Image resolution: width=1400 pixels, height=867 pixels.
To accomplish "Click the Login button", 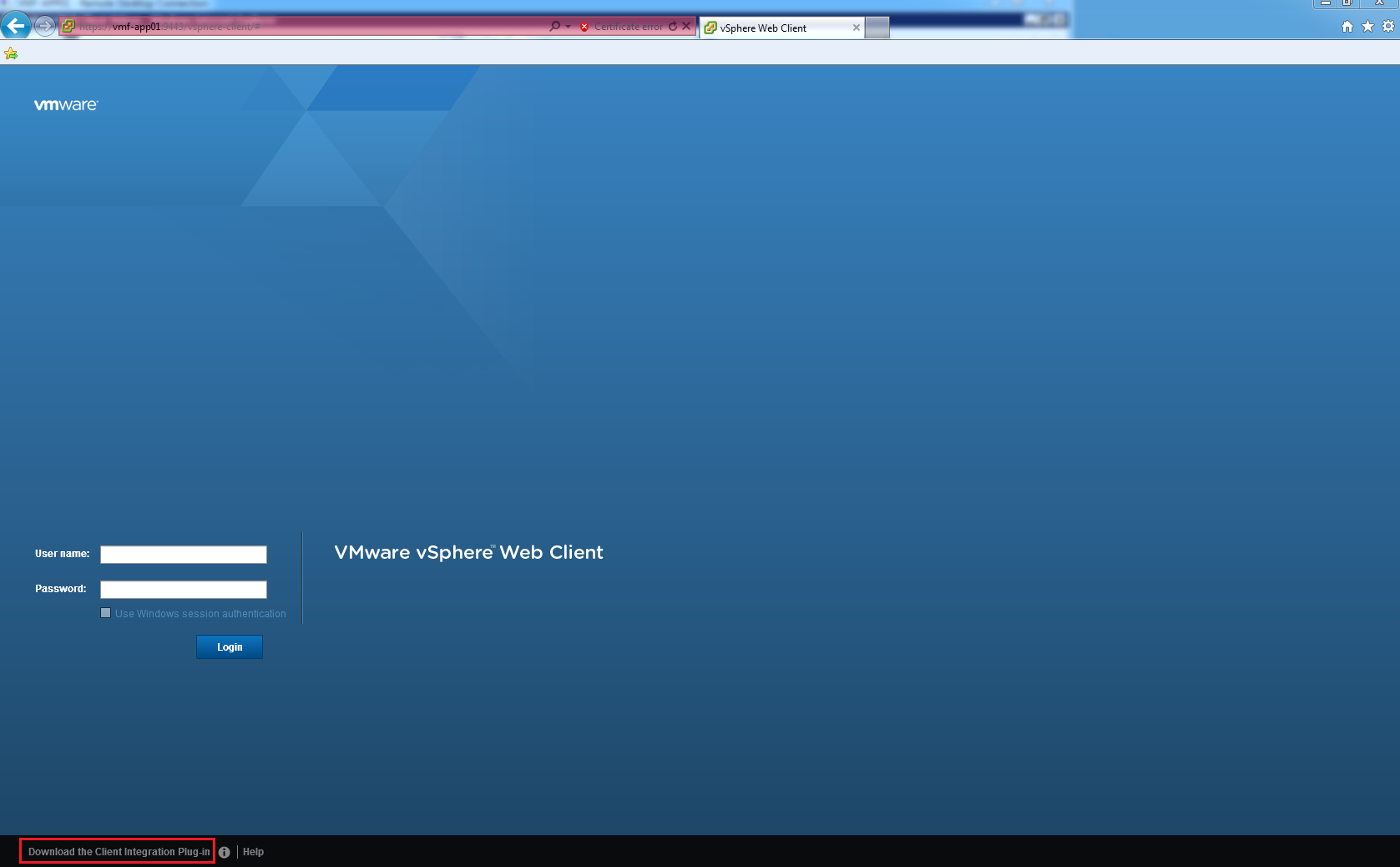I will point(230,647).
